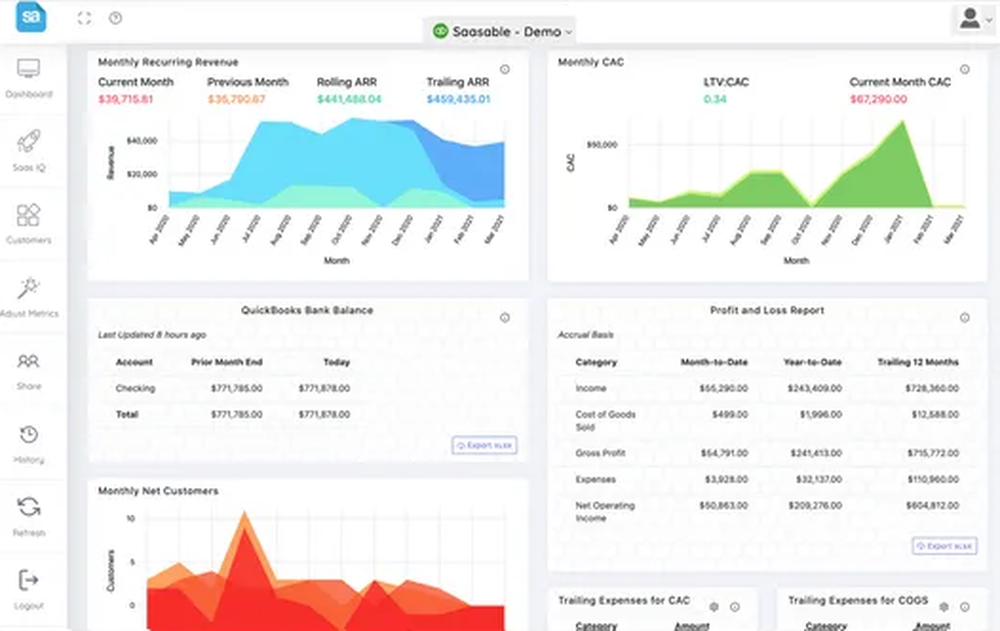Click Cost of Goods Sold row label
The image size is (1000, 631).
tap(605, 420)
